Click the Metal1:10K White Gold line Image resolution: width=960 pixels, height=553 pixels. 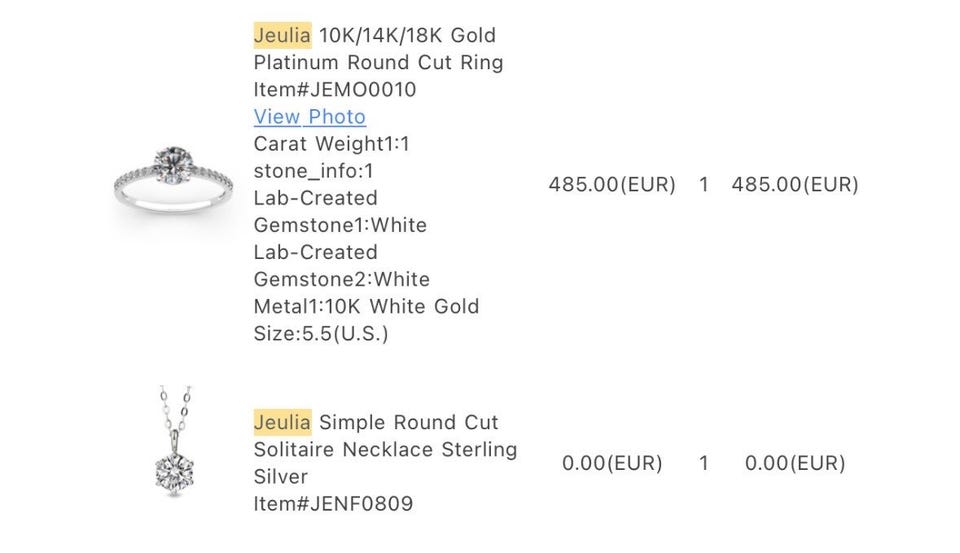coord(366,306)
